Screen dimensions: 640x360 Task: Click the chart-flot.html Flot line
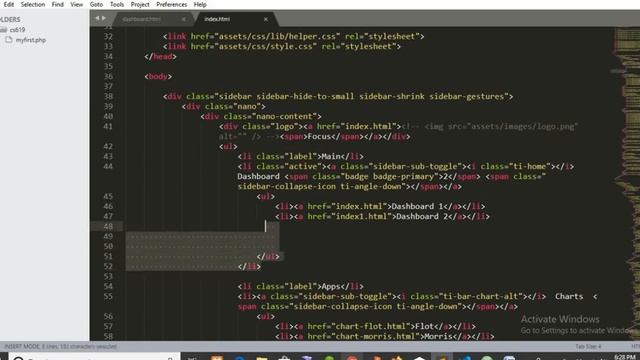pos(375,327)
